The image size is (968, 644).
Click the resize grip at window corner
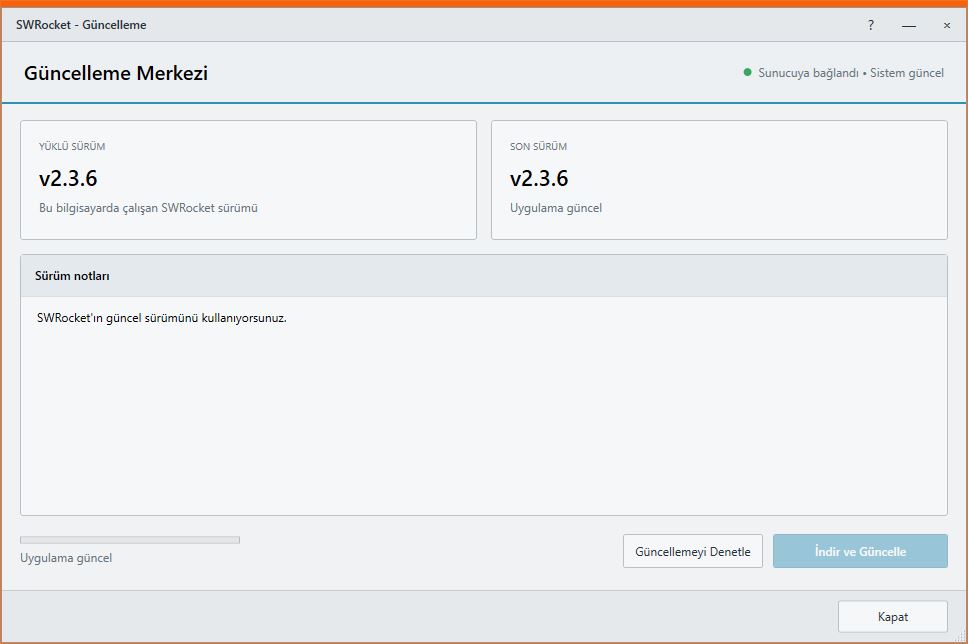click(x=961, y=637)
